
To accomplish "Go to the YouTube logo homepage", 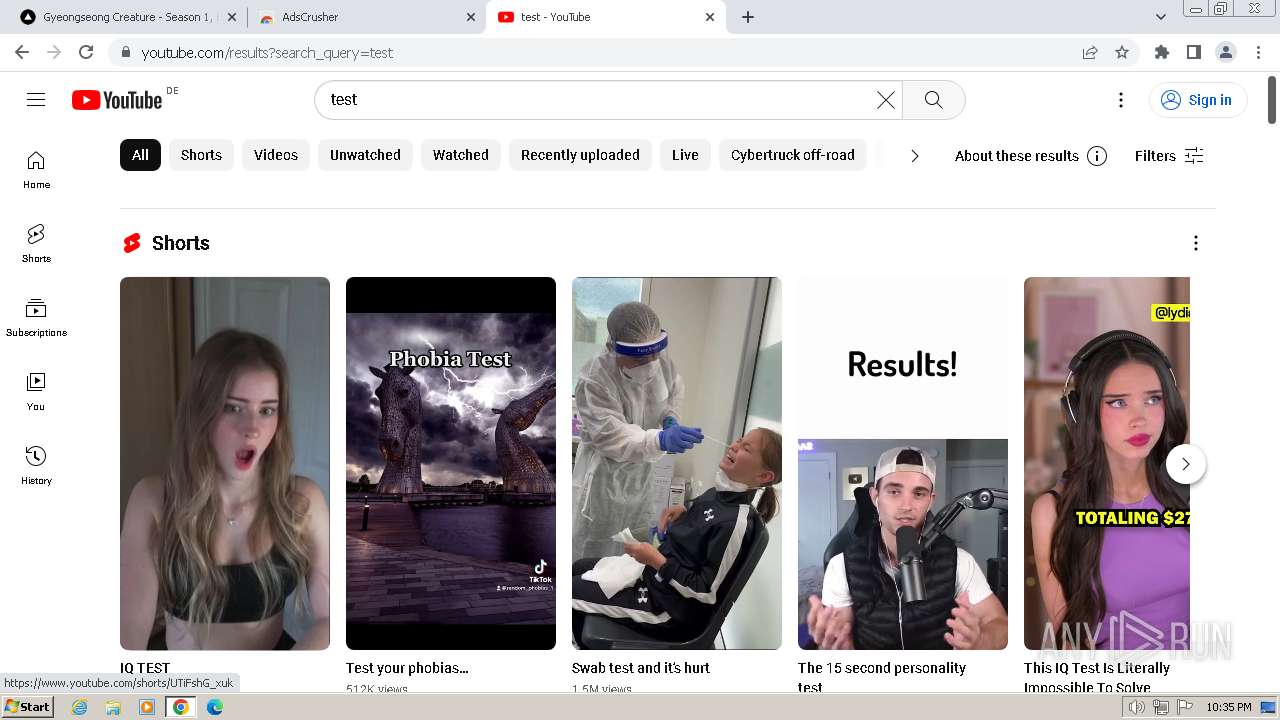I will pos(117,99).
